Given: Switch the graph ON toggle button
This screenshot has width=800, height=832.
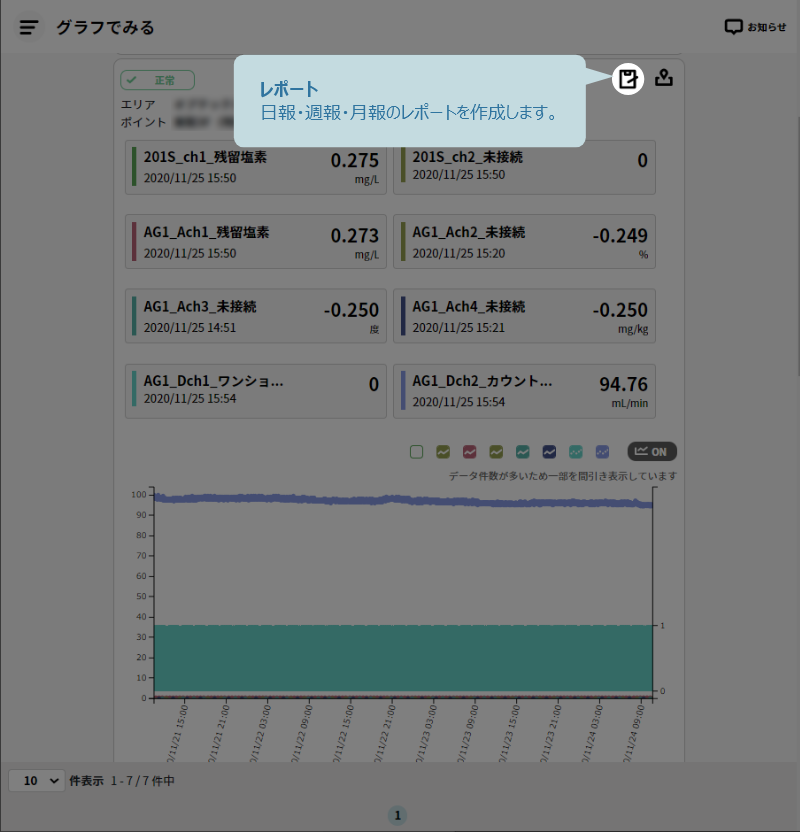Looking at the screenshot, I should tap(652, 452).
